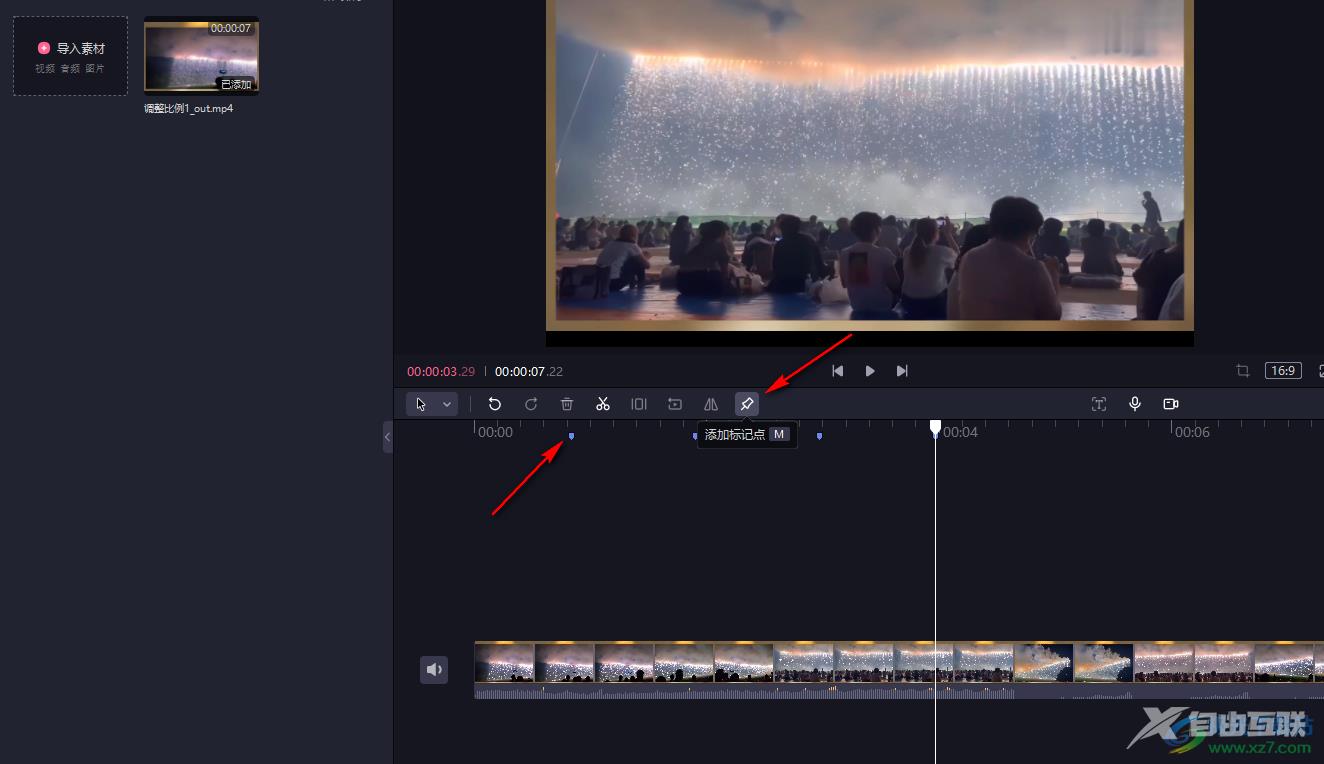Click the freeze frame icon in toolbar
The image size is (1324, 764).
coord(675,404)
